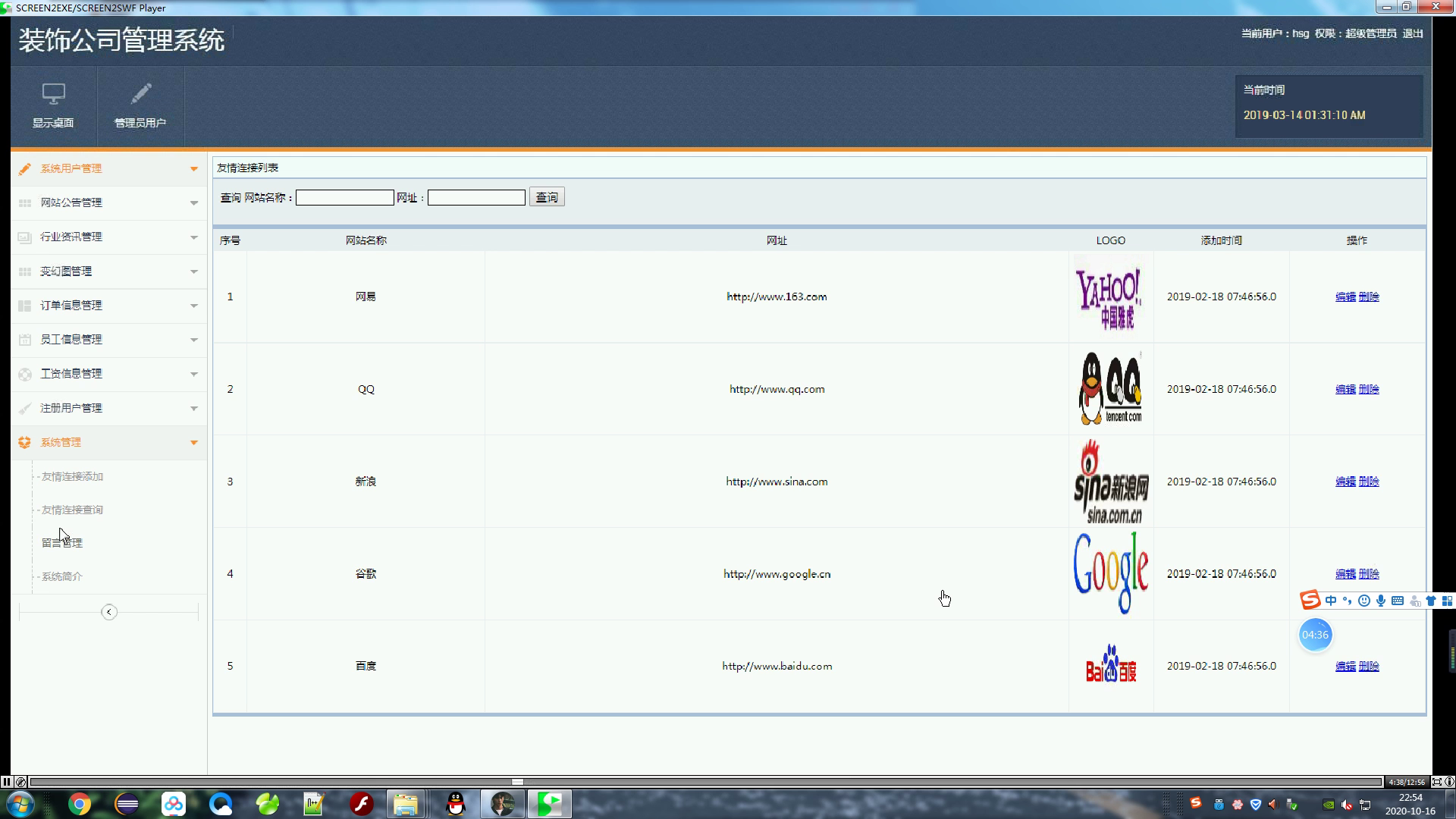
Task: Click 编辑 link for 网易 row
Action: pyautogui.click(x=1345, y=297)
